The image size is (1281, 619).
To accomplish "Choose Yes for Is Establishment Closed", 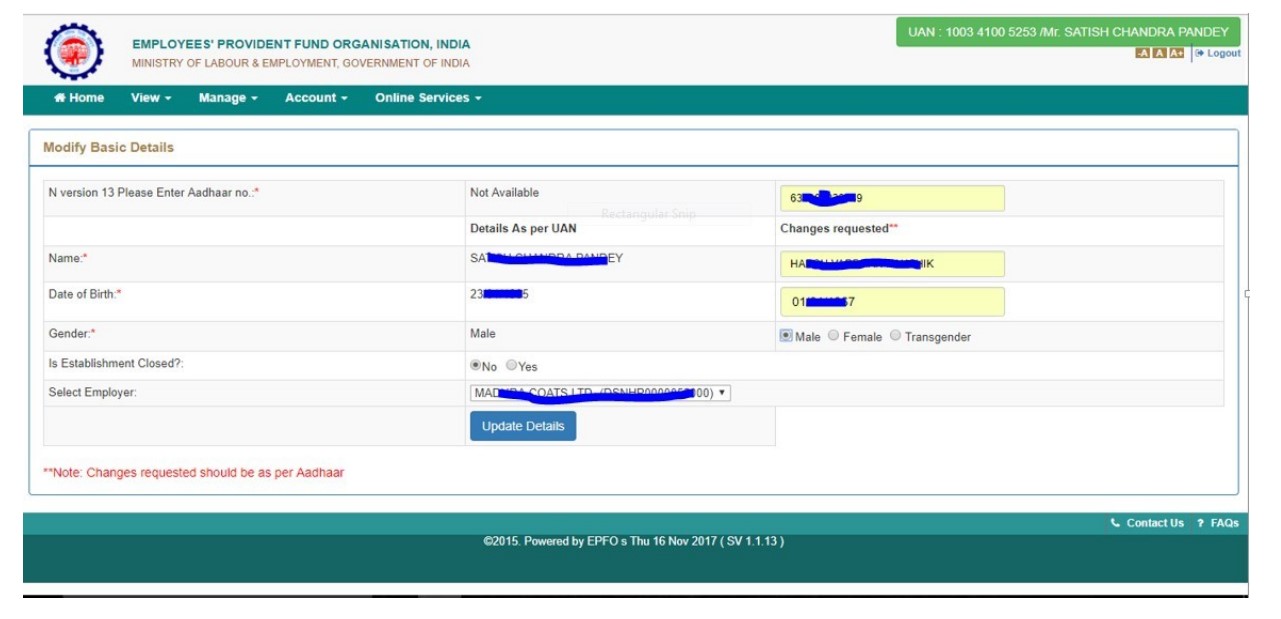I will coord(511,366).
